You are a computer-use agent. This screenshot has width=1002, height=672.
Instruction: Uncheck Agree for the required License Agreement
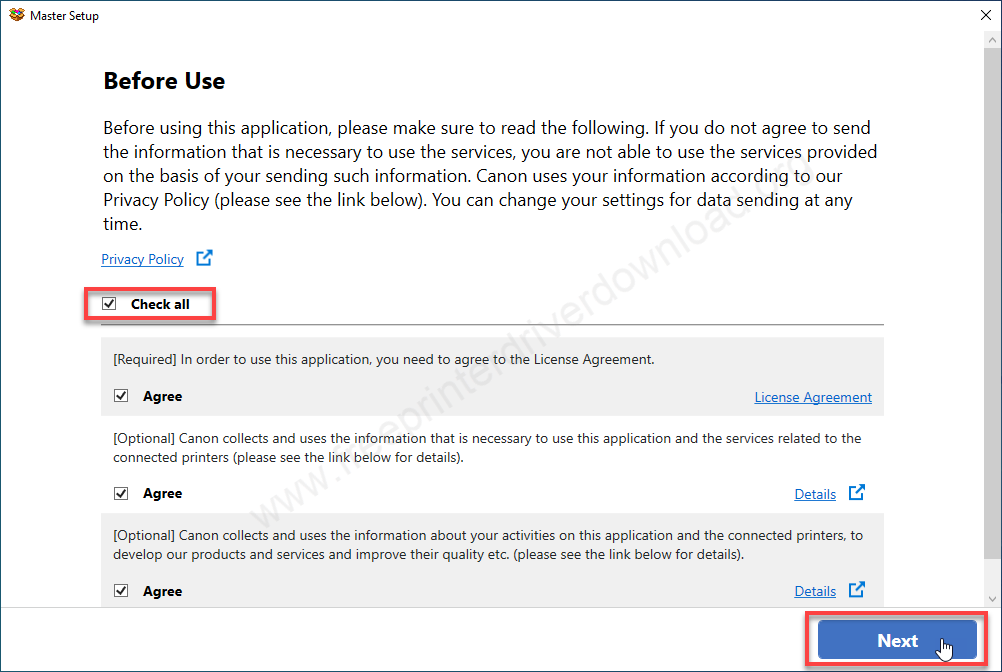(x=121, y=395)
